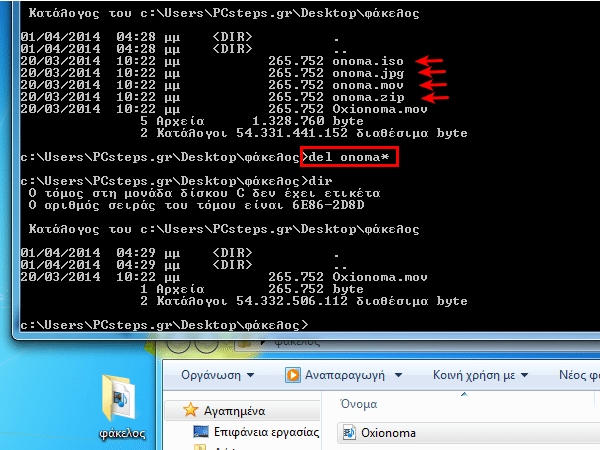Click the 54.332.506.112 free bytes value
This screenshot has height=450, width=600.
[x=292, y=301]
